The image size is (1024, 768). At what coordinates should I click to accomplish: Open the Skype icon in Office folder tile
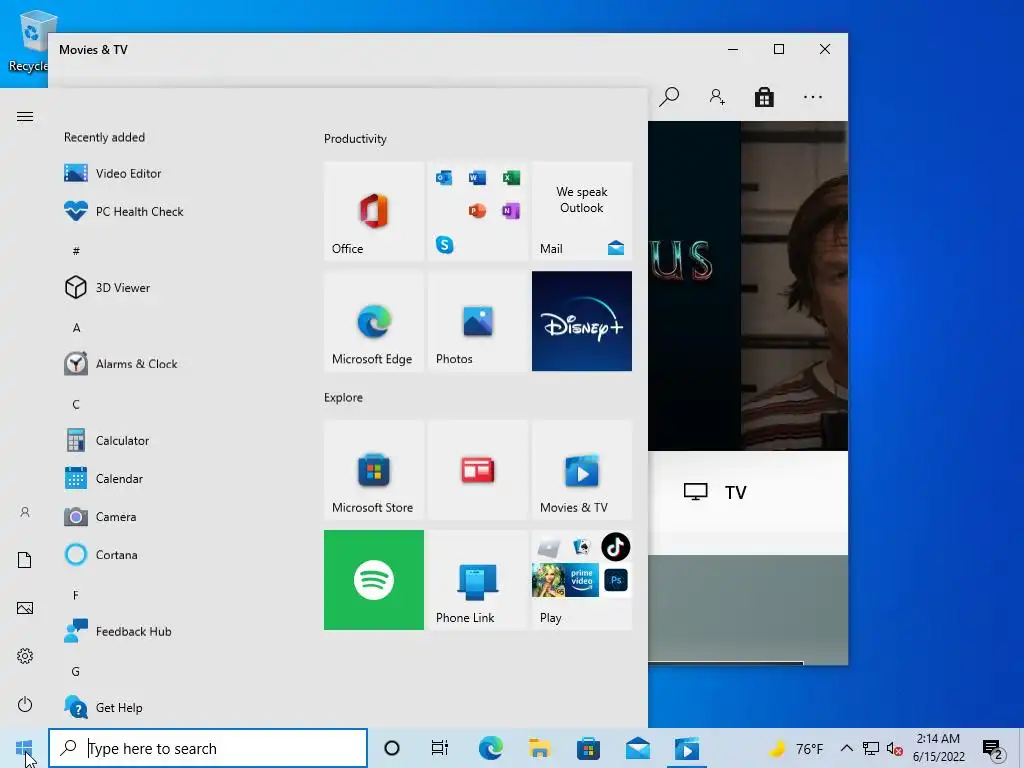(x=445, y=245)
